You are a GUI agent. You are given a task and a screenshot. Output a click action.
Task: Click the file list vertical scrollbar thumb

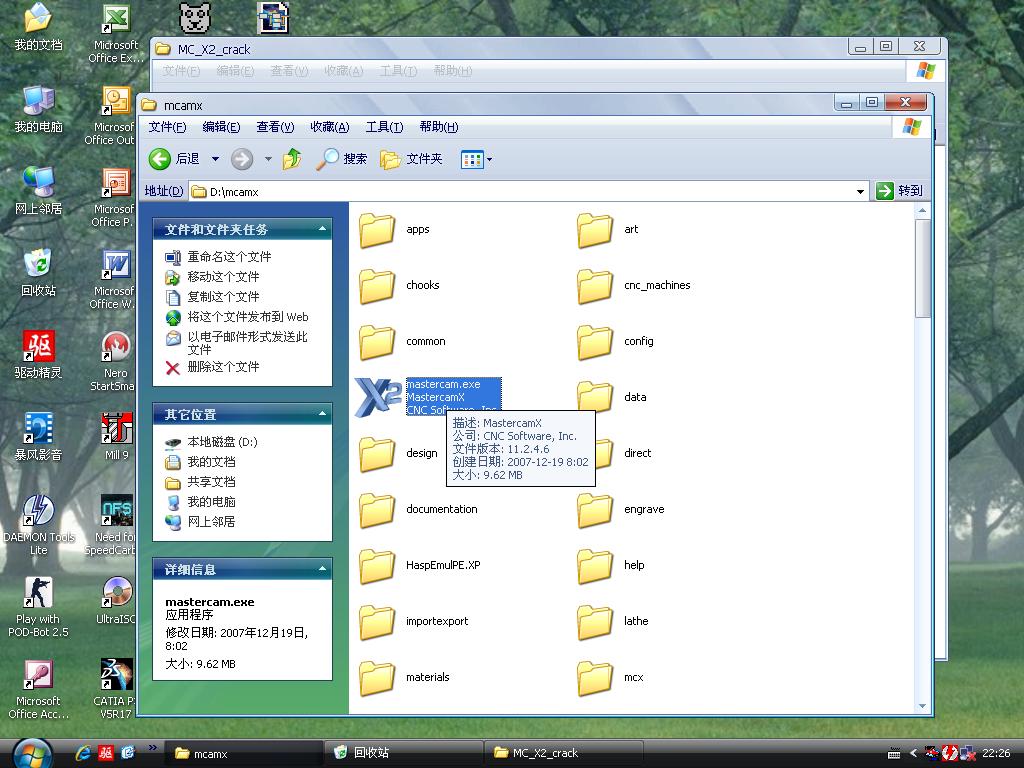(922, 268)
